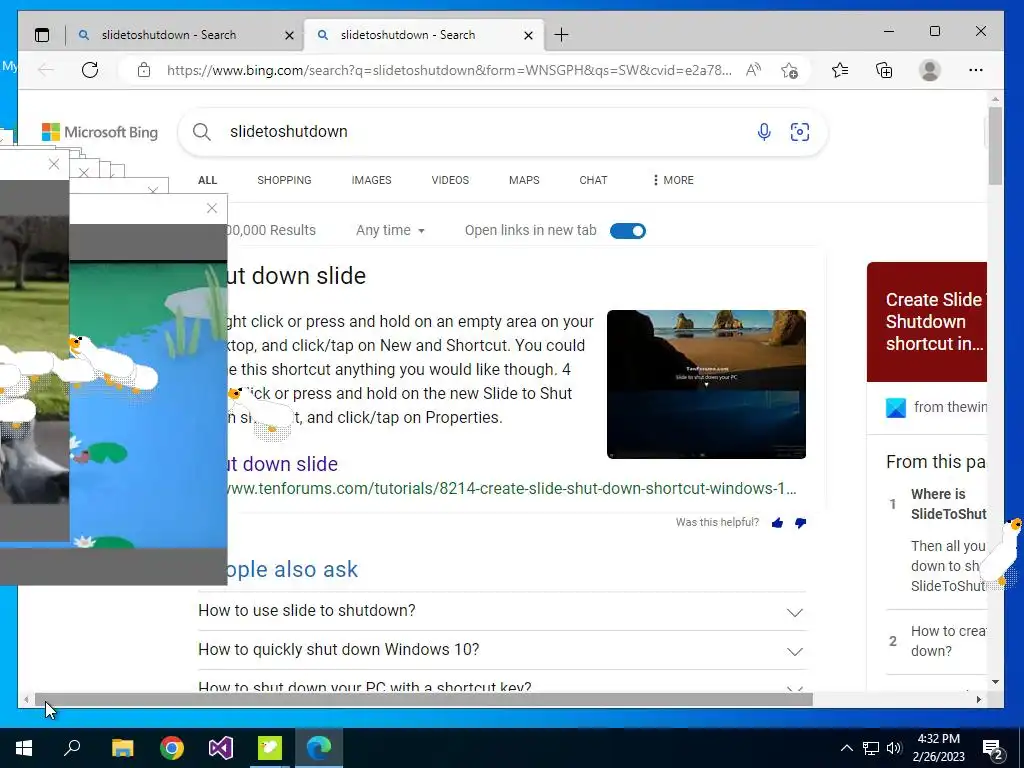This screenshot has height=768, width=1024.
Task: Give thumbs down for the answer
Action: click(x=801, y=522)
